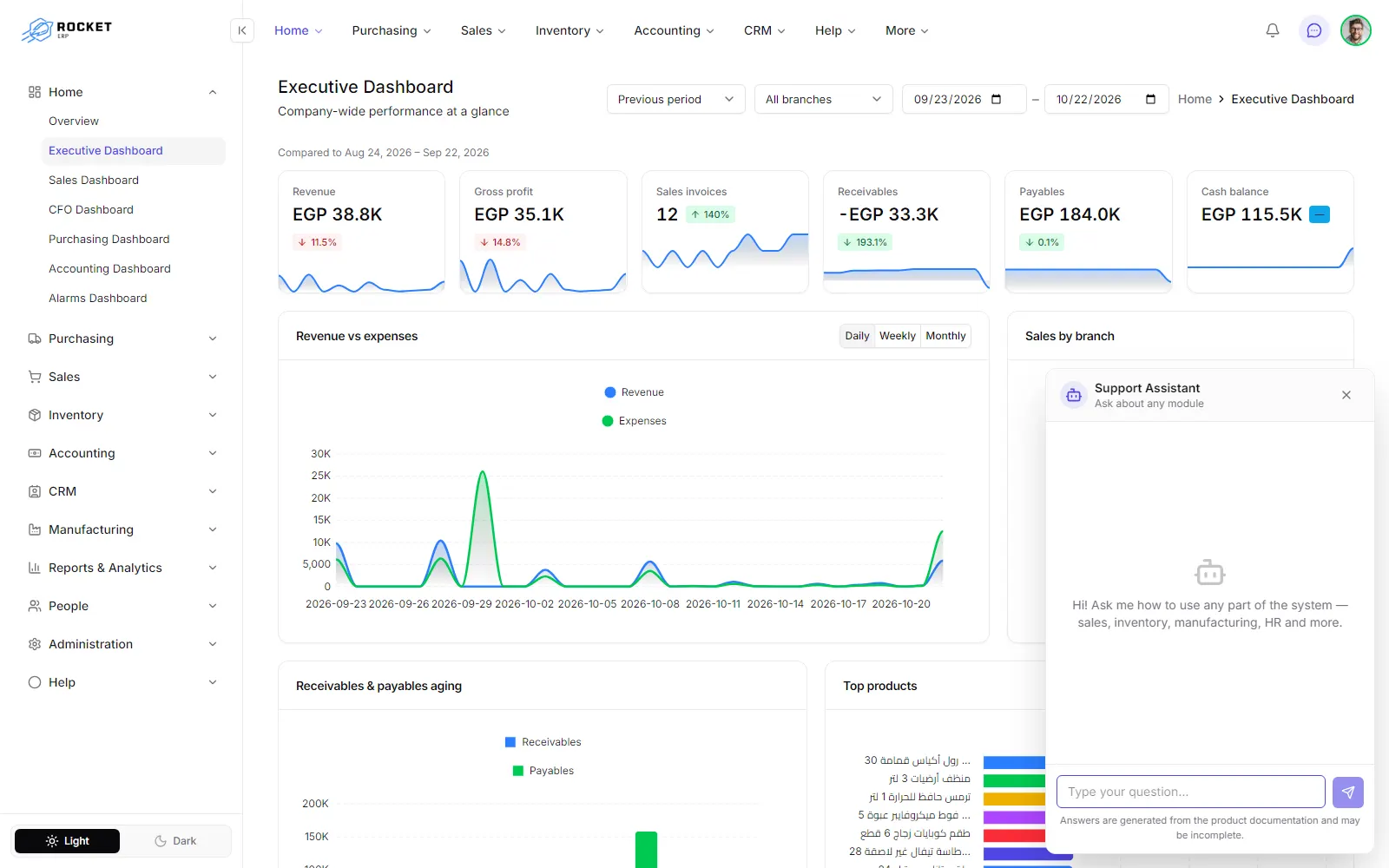Open the Previous period dropdown
This screenshot has height=868, width=1389.
(676, 99)
